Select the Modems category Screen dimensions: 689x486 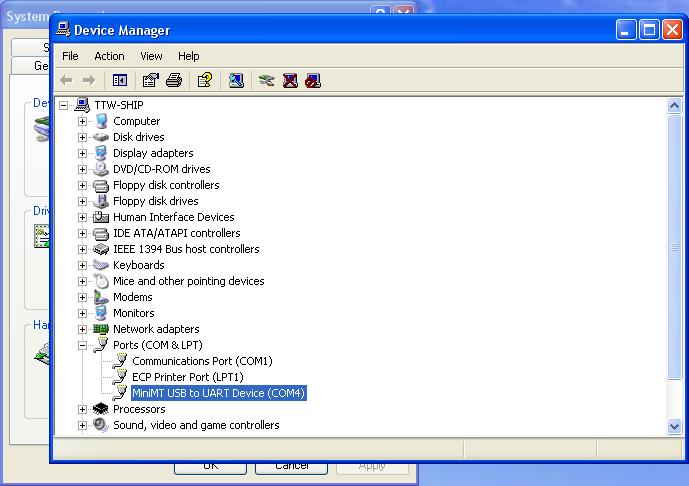click(132, 297)
